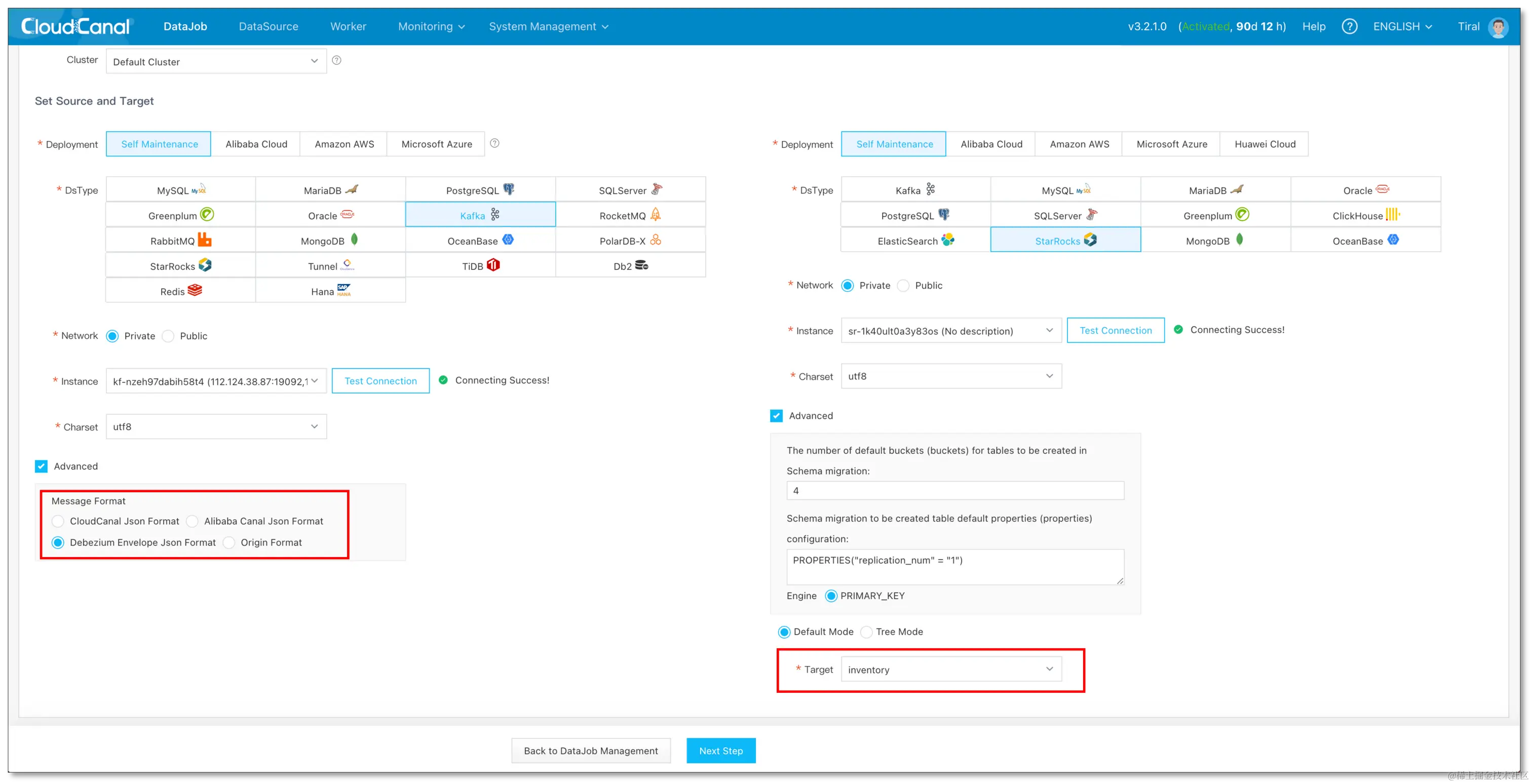The height and width of the screenshot is (784, 1532).
Task: Click Back to DataJob Management
Action: point(591,751)
